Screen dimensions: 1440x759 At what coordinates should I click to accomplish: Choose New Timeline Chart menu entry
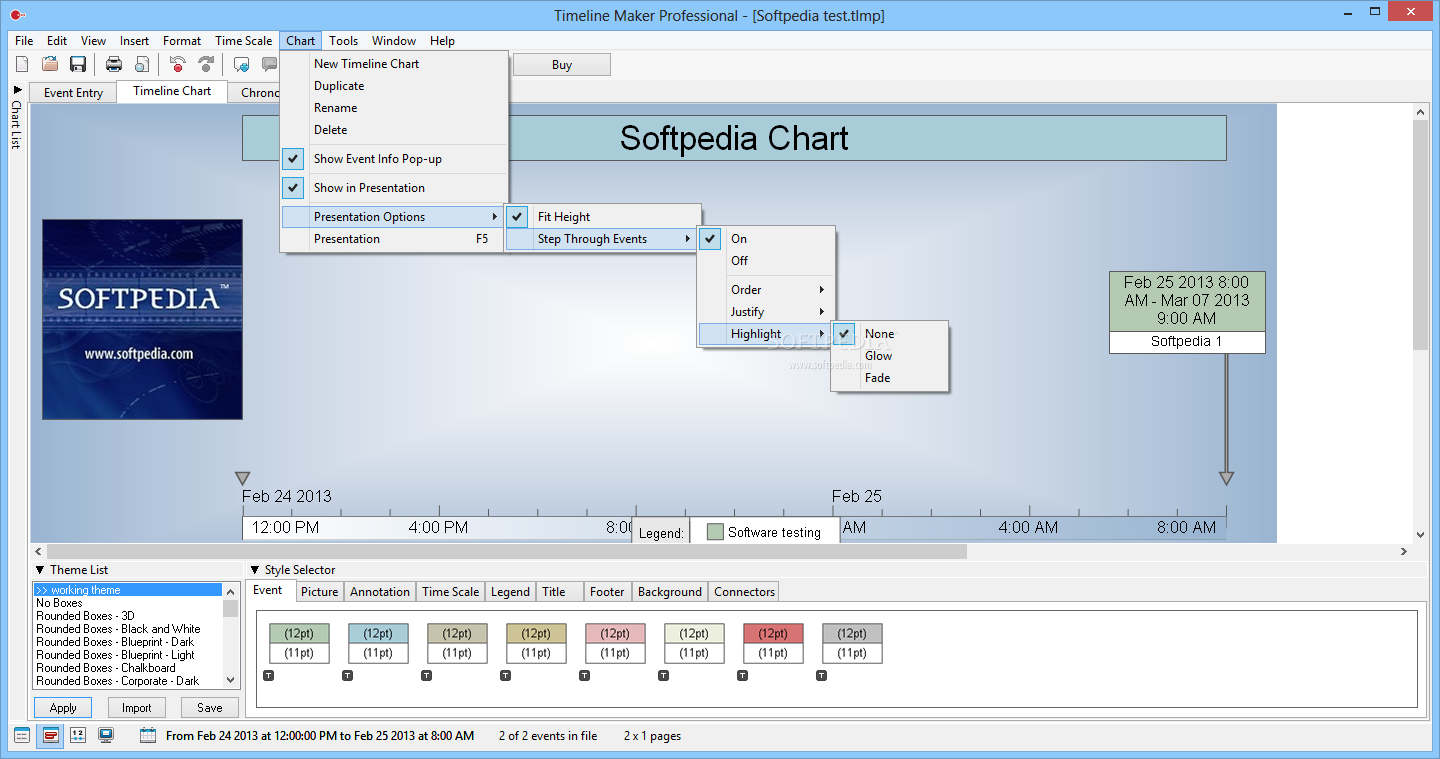[x=395, y=64]
